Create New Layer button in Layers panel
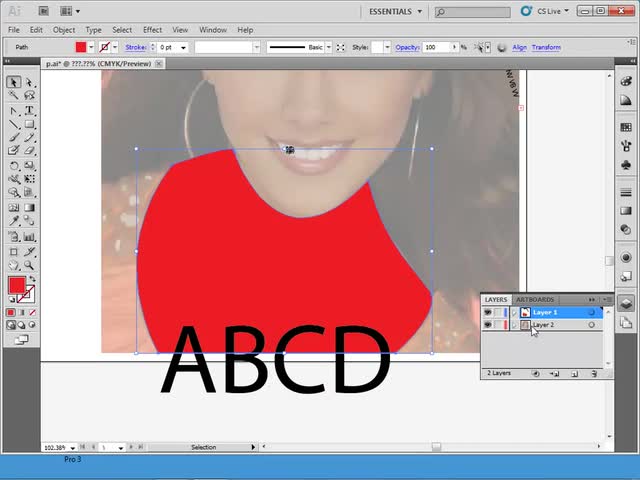Image resolution: width=640 pixels, height=480 pixels. coord(574,373)
